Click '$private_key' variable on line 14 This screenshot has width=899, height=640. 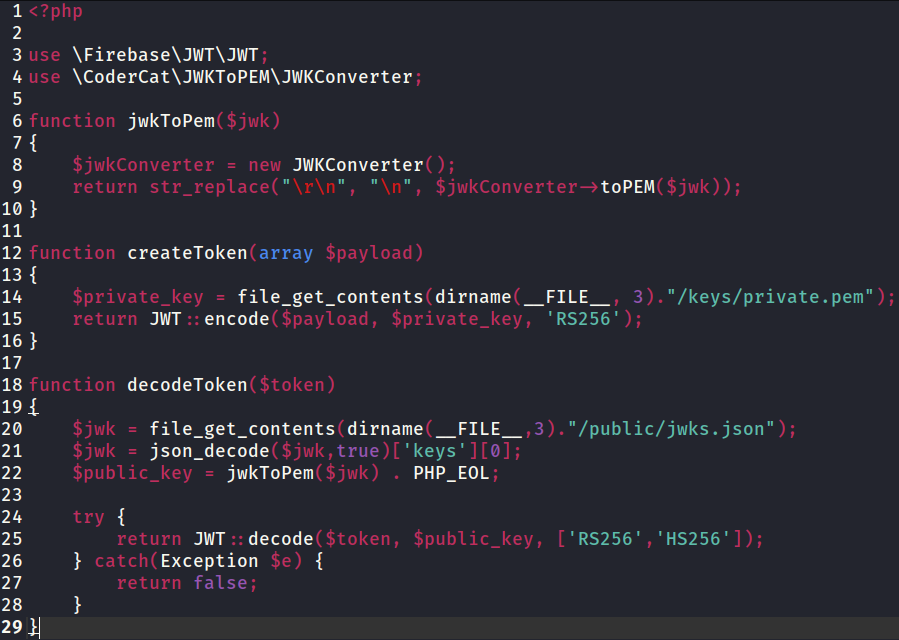(x=138, y=297)
